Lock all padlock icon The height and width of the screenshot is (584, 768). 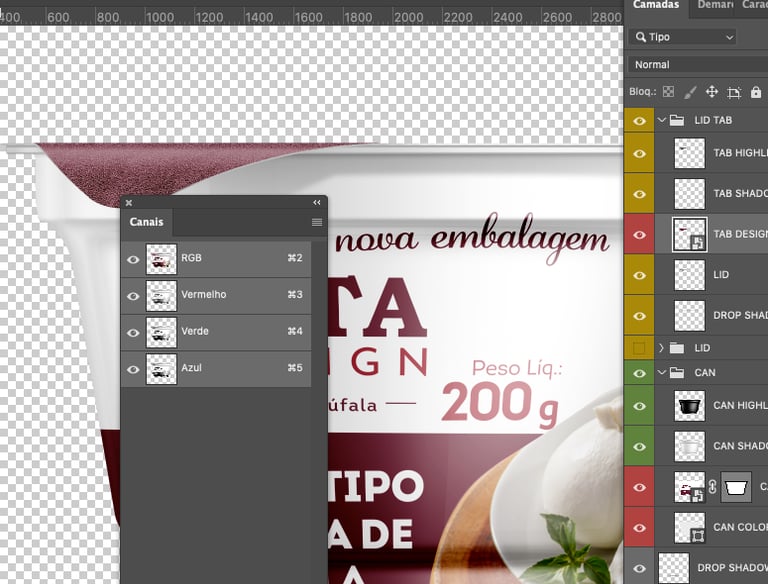(x=756, y=92)
